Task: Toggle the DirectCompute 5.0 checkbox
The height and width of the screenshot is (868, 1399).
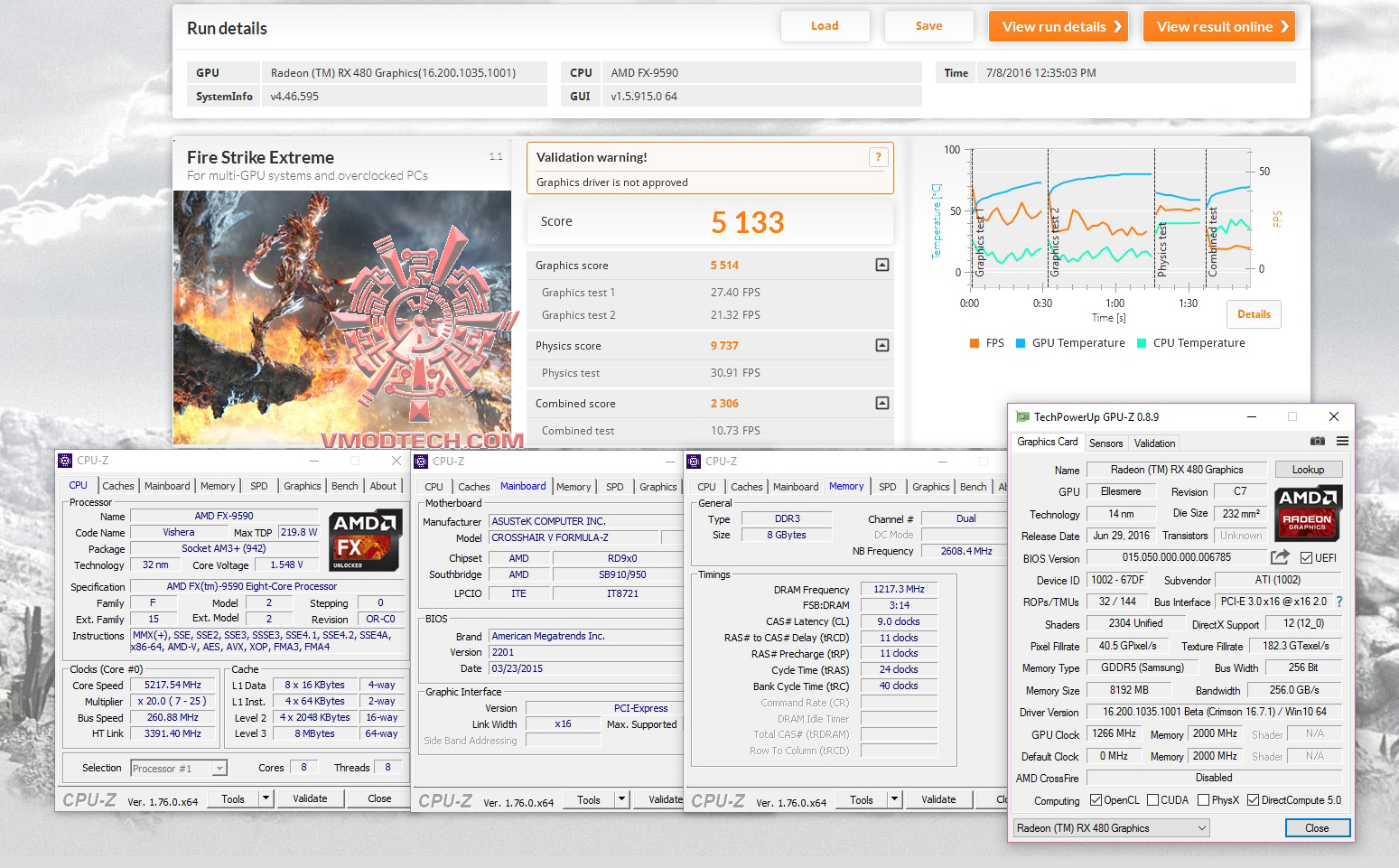Action: coord(1254,800)
